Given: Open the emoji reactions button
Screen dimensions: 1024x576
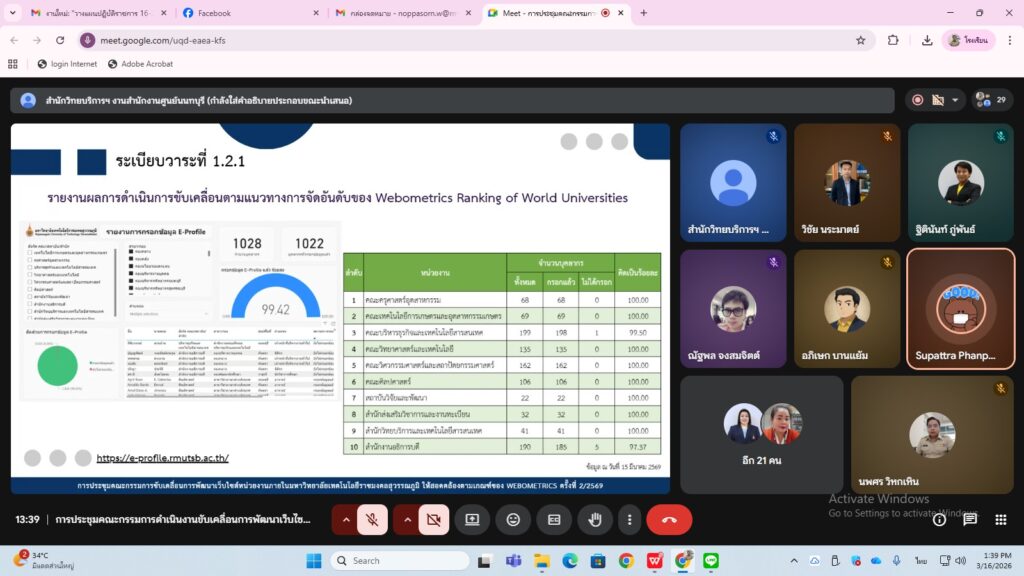Looking at the screenshot, I should 513,520.
